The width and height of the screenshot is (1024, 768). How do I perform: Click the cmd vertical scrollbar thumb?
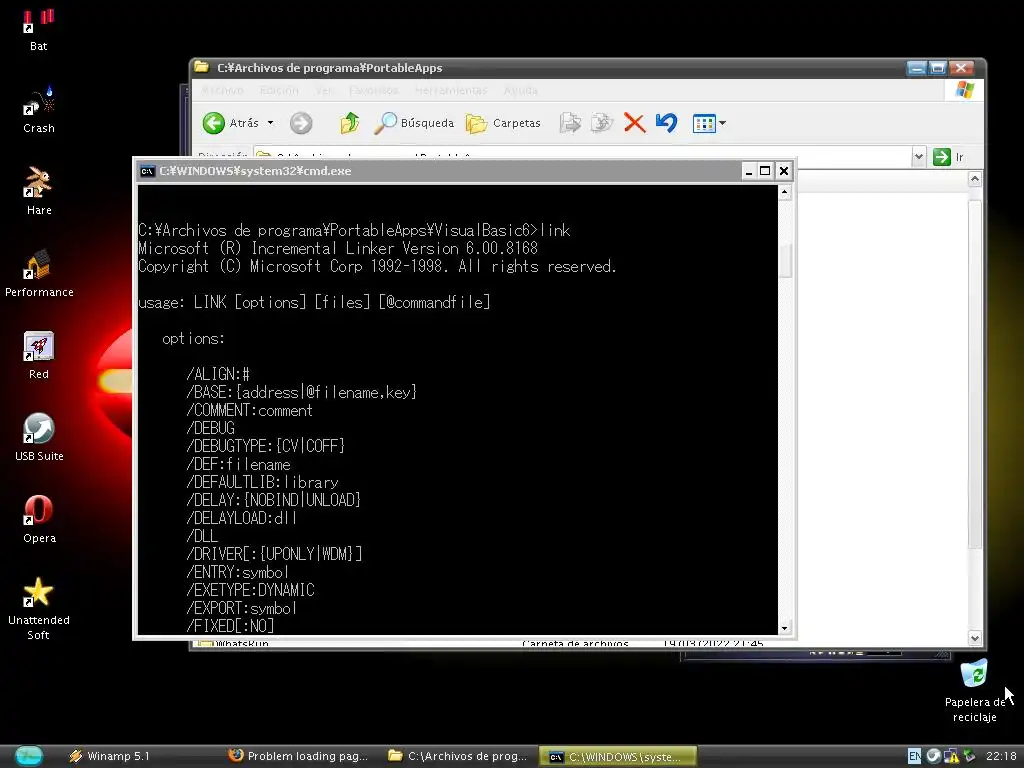(x=785, y=260)
